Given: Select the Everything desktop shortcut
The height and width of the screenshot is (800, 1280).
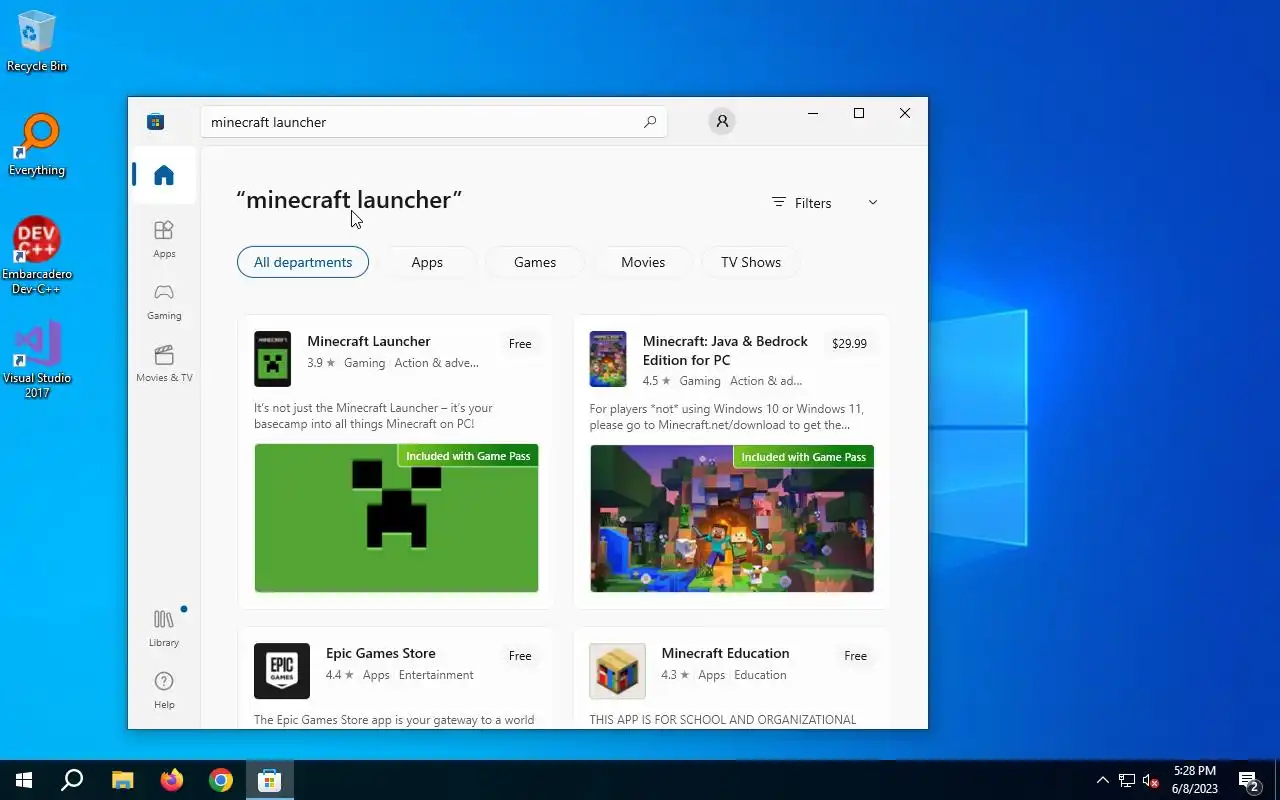Looking at the screenshot, I should [x=37, y=145].
